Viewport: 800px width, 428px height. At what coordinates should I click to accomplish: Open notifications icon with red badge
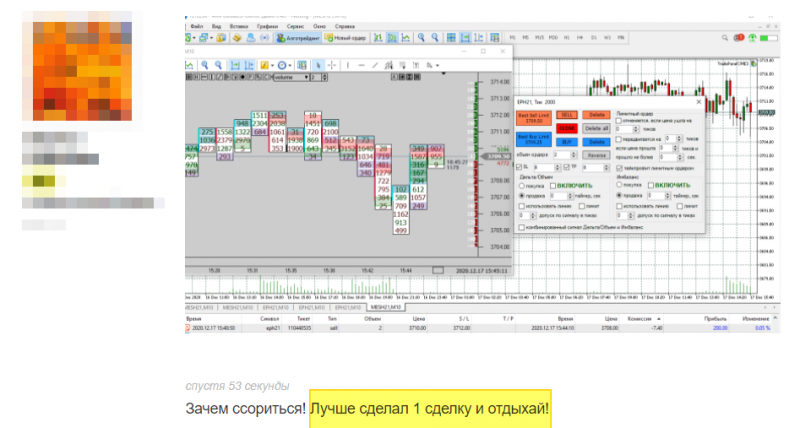pyautogui.click(x=738, y=38)
